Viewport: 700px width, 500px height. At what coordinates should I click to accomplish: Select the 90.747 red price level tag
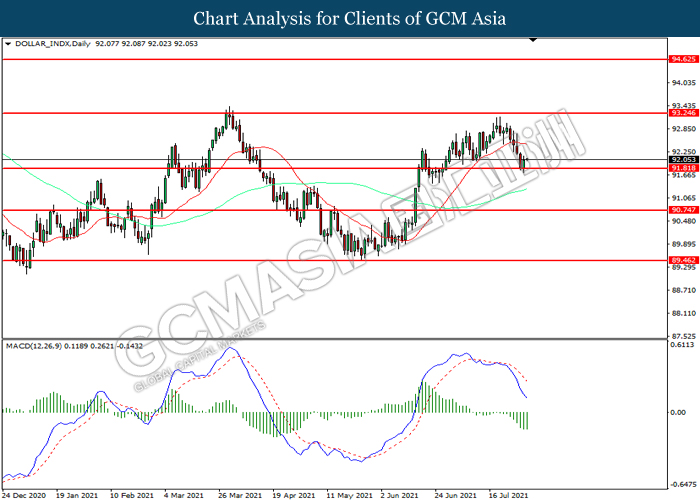pyautogui.click(x=683, y=211)
